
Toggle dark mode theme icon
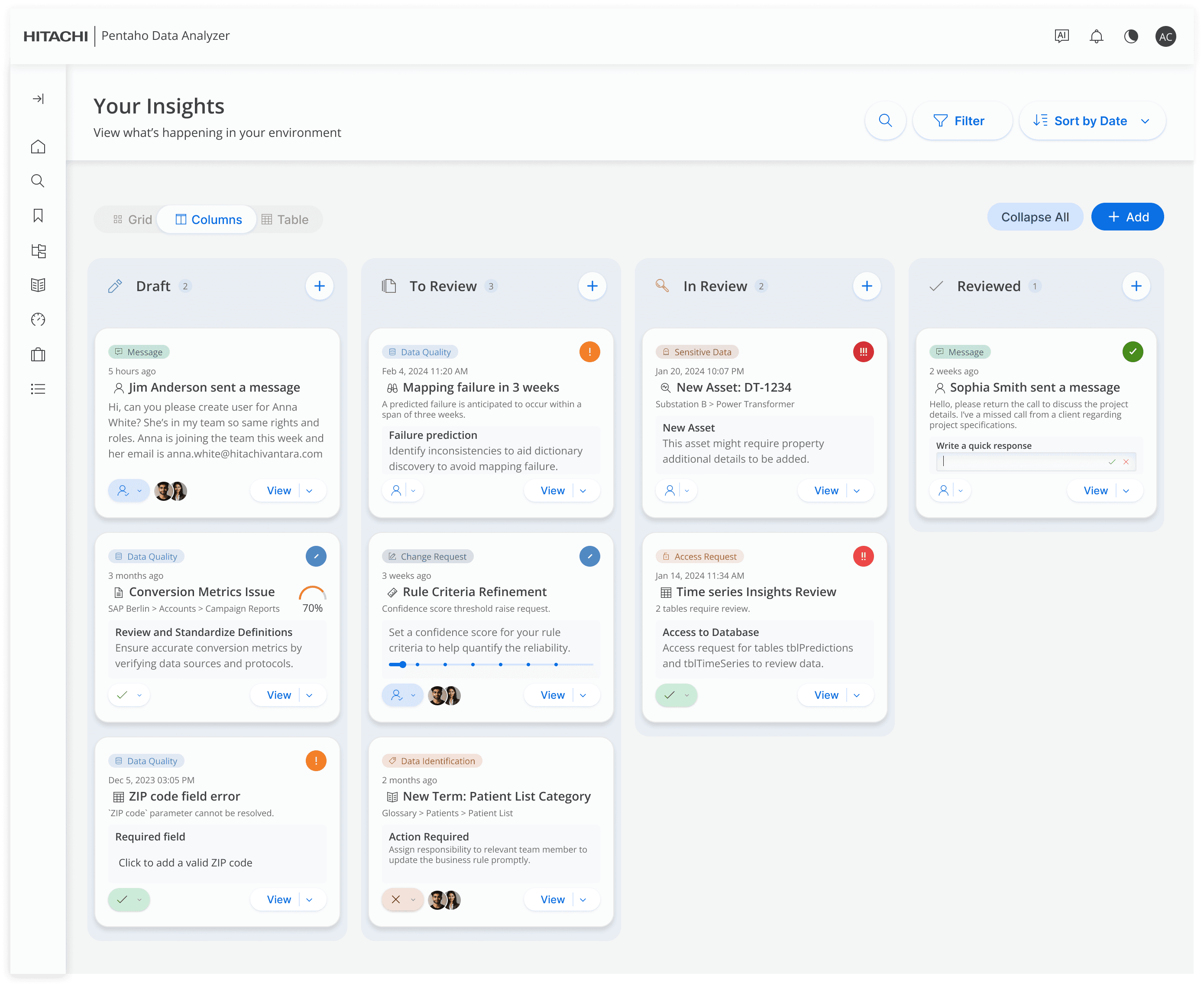pyautogui.click(x=1131, y=36)
